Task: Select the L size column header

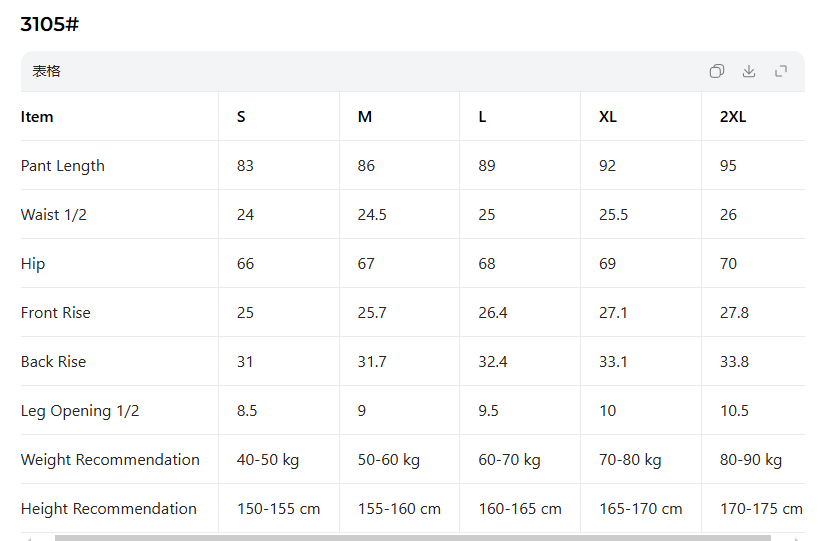Action: [x=482, y=117]
